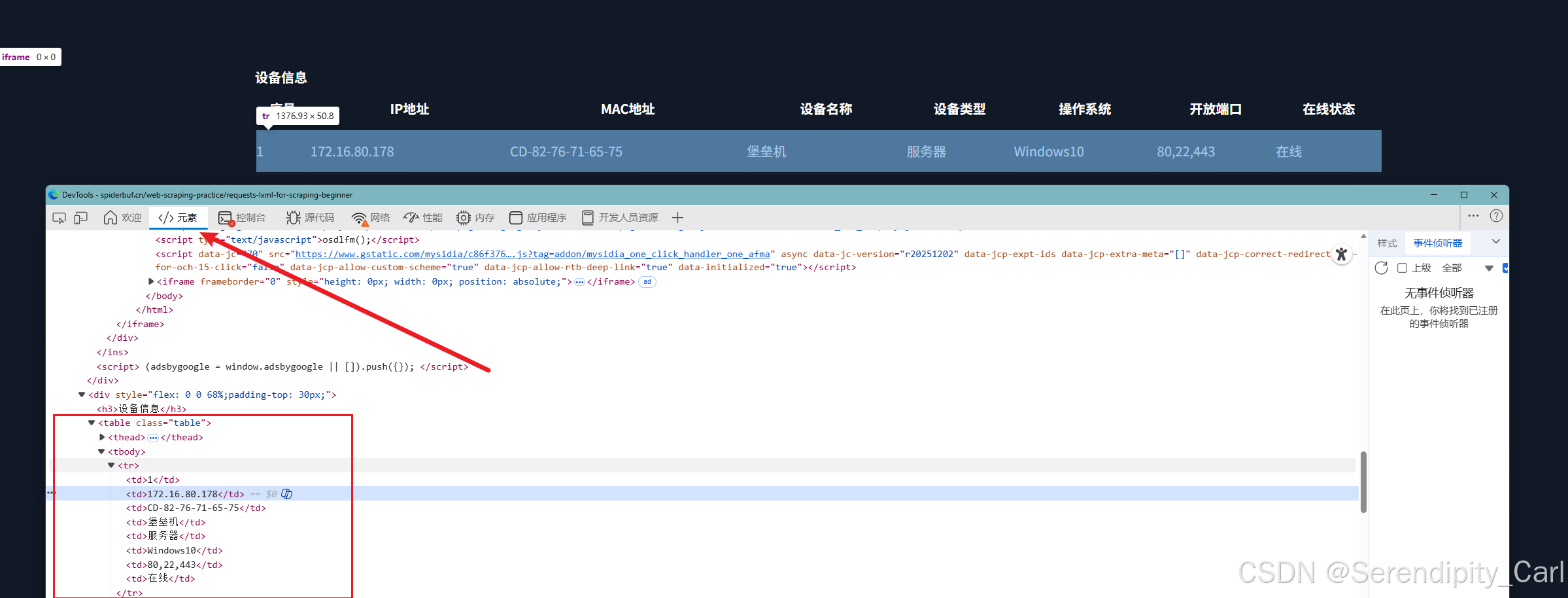Click the DevTools help question-mark icon

tap(1496, 216)
